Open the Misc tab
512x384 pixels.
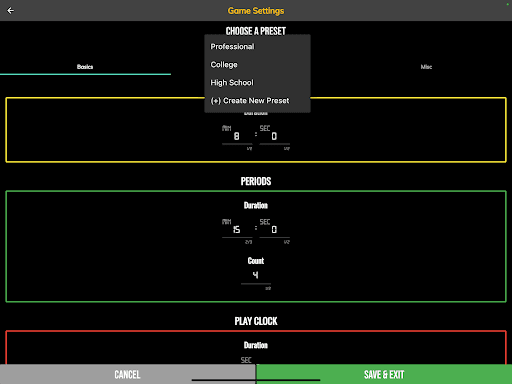(426, 67)
